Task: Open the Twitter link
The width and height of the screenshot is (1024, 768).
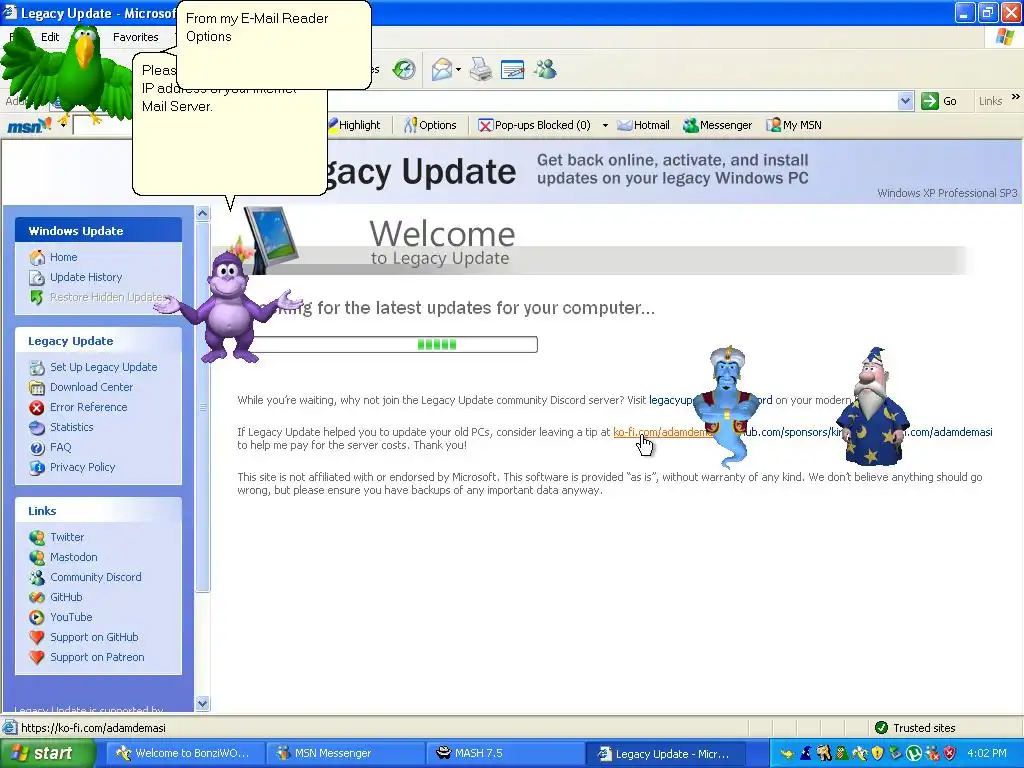Action: (x=67, y=537)
